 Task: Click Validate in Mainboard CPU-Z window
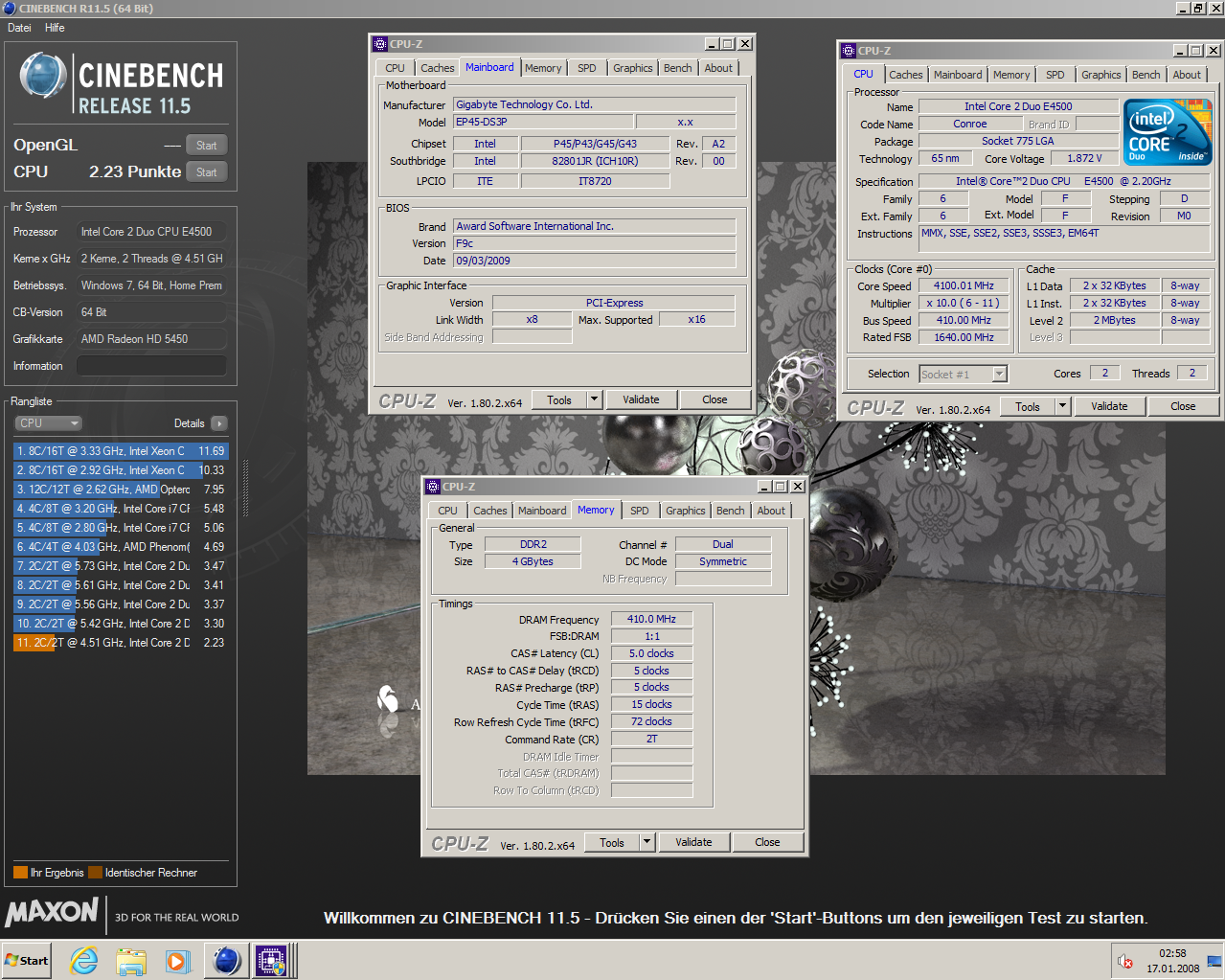pos(641,400)
